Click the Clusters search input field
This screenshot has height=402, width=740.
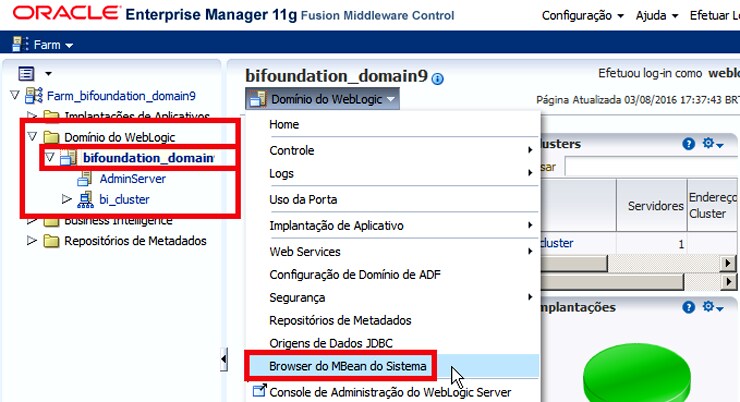coord(652,167)
